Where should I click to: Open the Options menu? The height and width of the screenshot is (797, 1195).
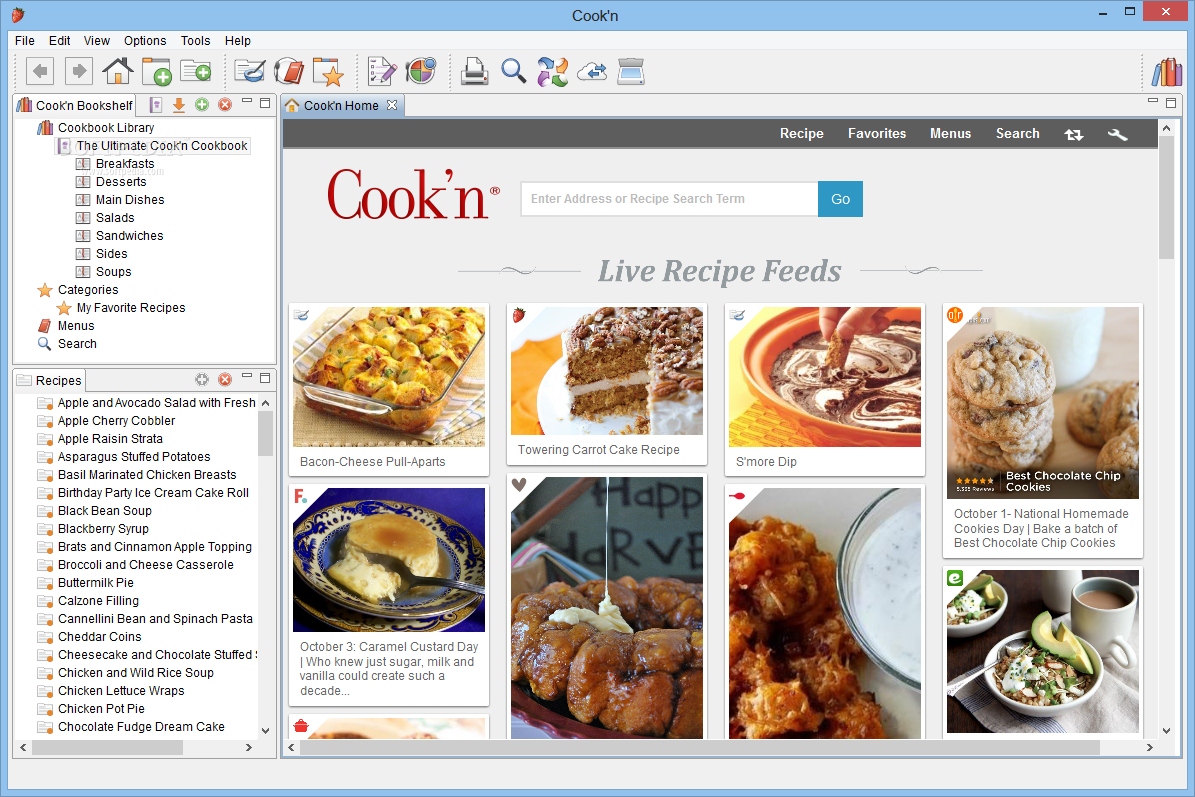click(x=145, y=40)
